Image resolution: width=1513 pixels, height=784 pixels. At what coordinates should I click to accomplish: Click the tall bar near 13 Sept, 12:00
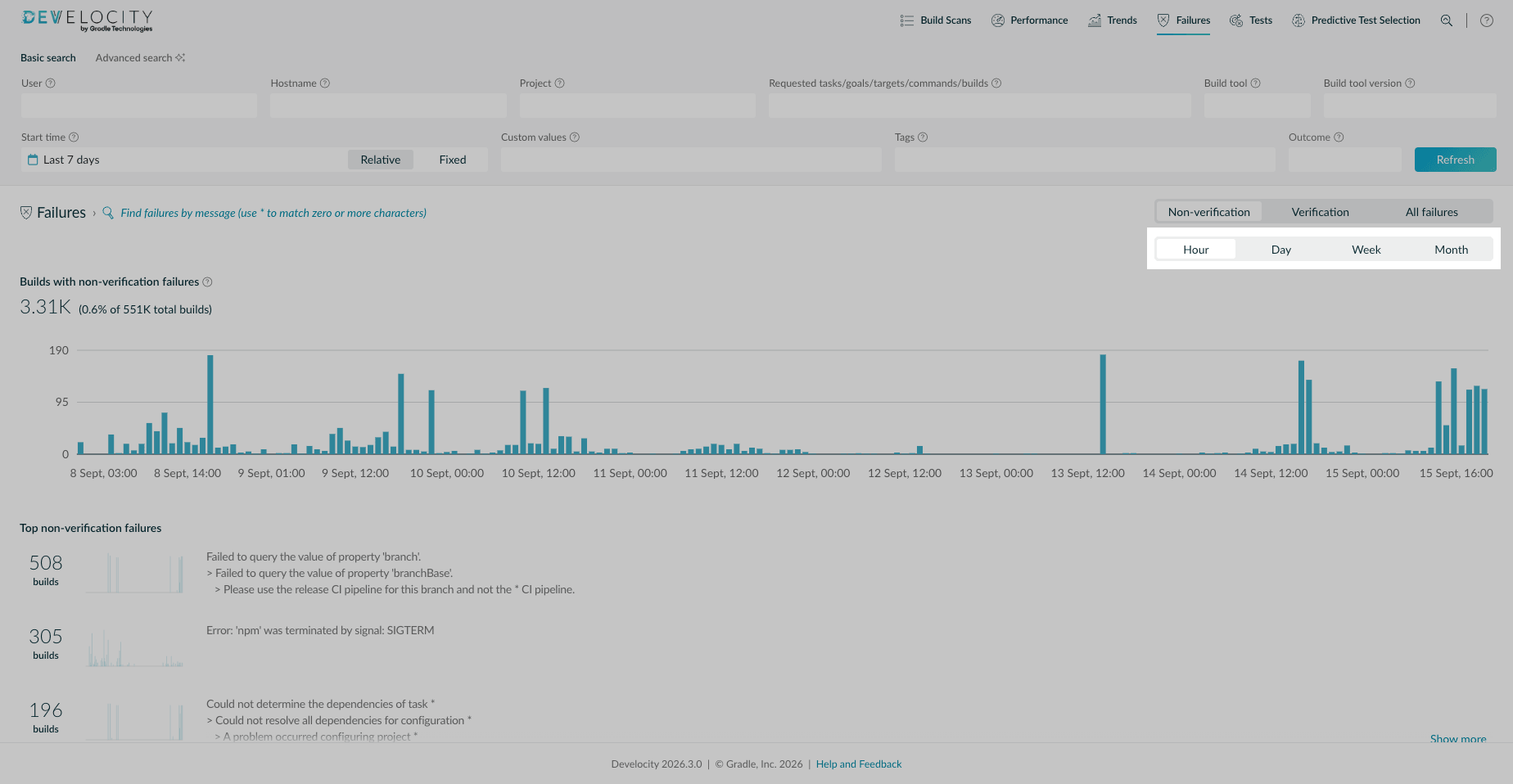point(1103,404)
